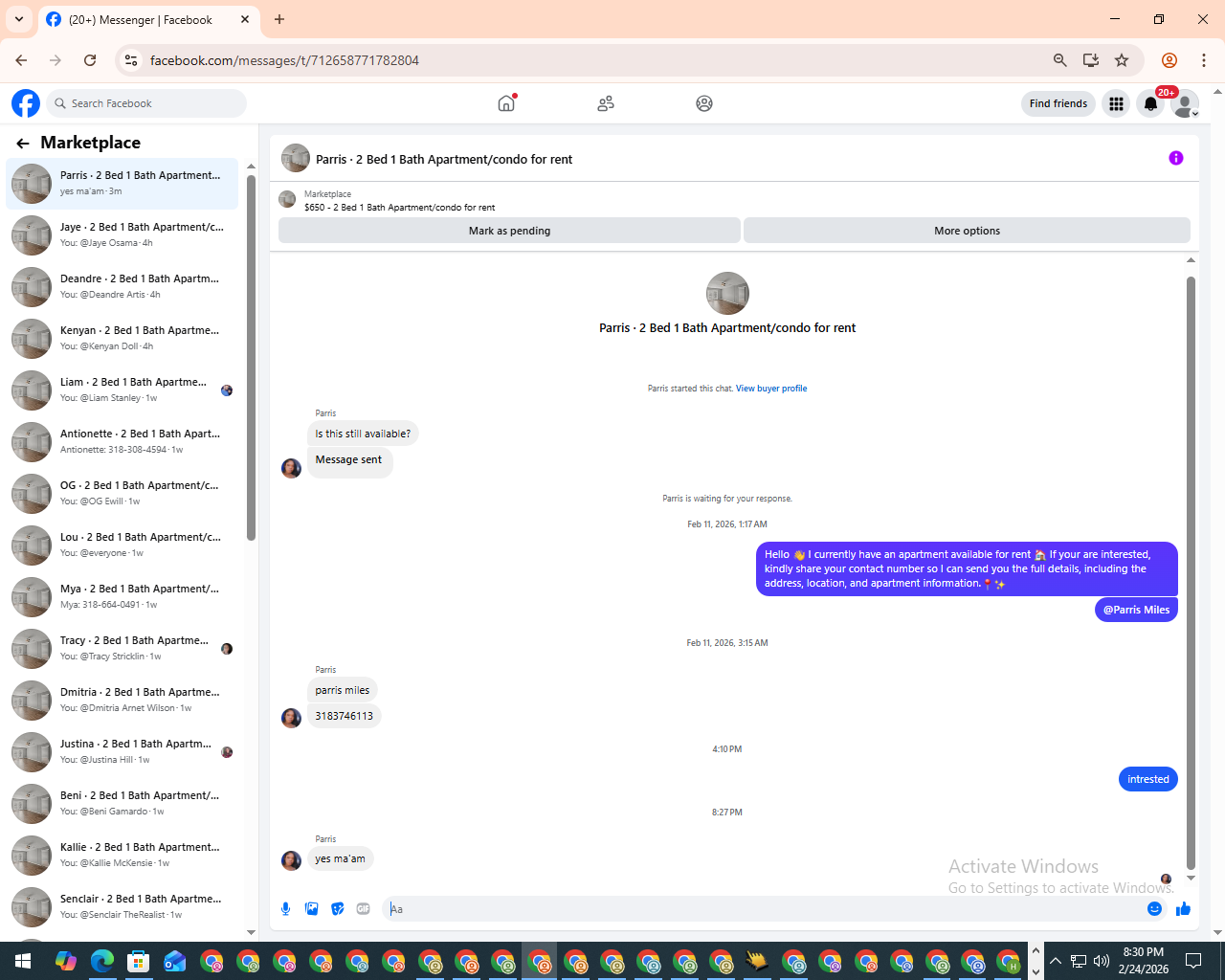
Task: Open the Mya conversation
Action: click(x=122, y=597)
